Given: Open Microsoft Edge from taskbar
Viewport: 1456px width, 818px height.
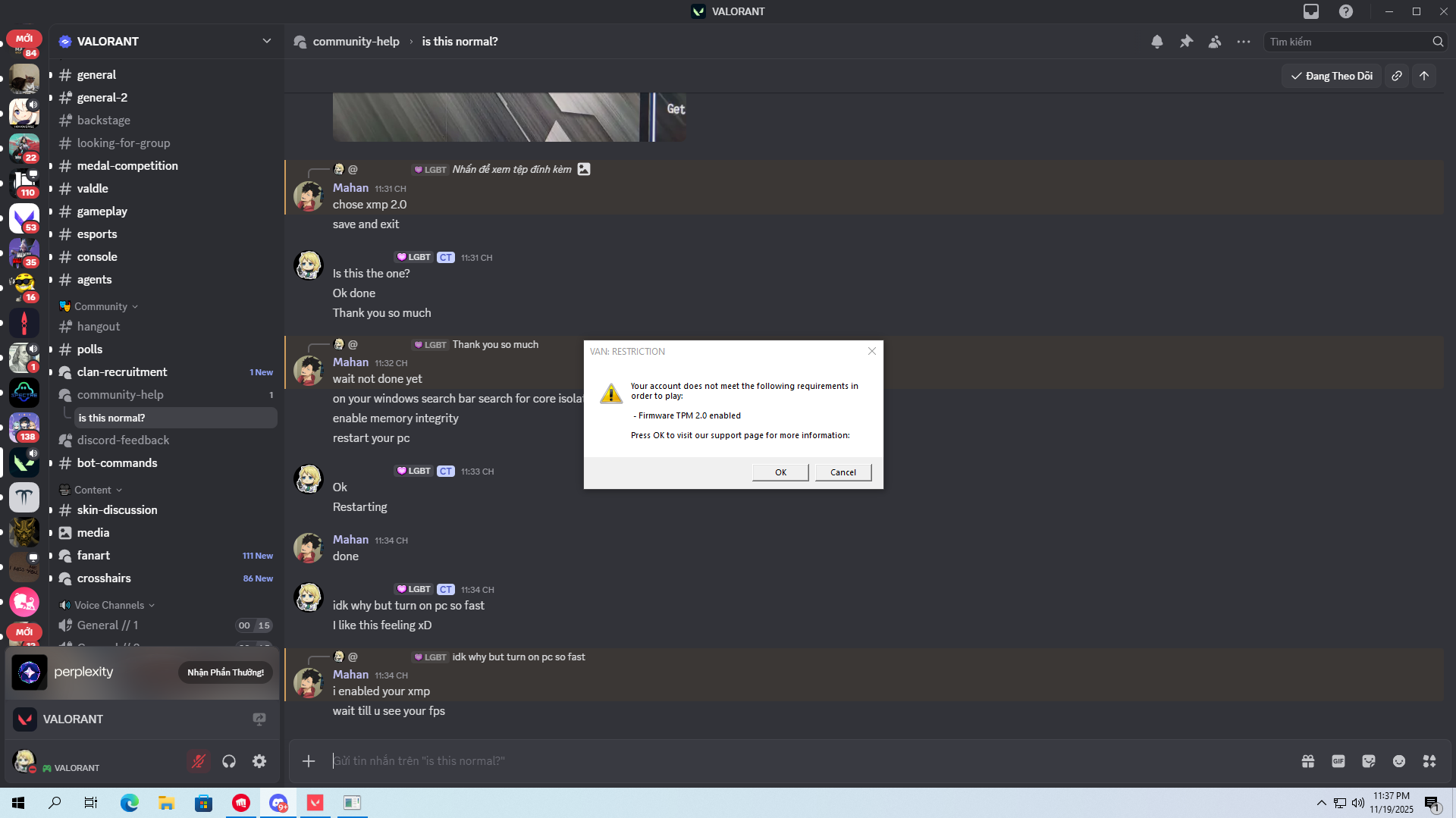Looking at the screenshot, I should click(x=130, y=803).
